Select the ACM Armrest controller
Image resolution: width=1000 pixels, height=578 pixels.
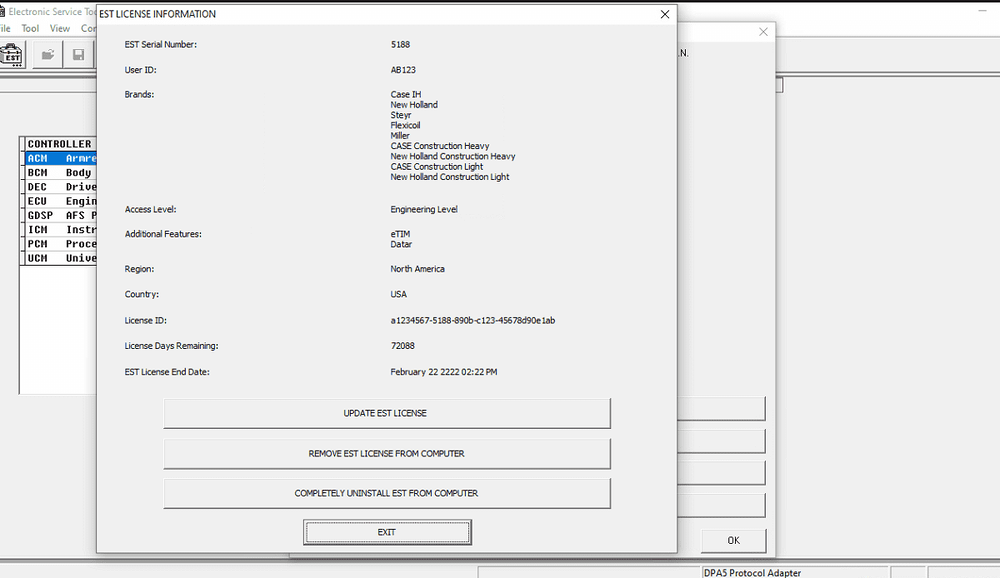click(x=57, y=157)
